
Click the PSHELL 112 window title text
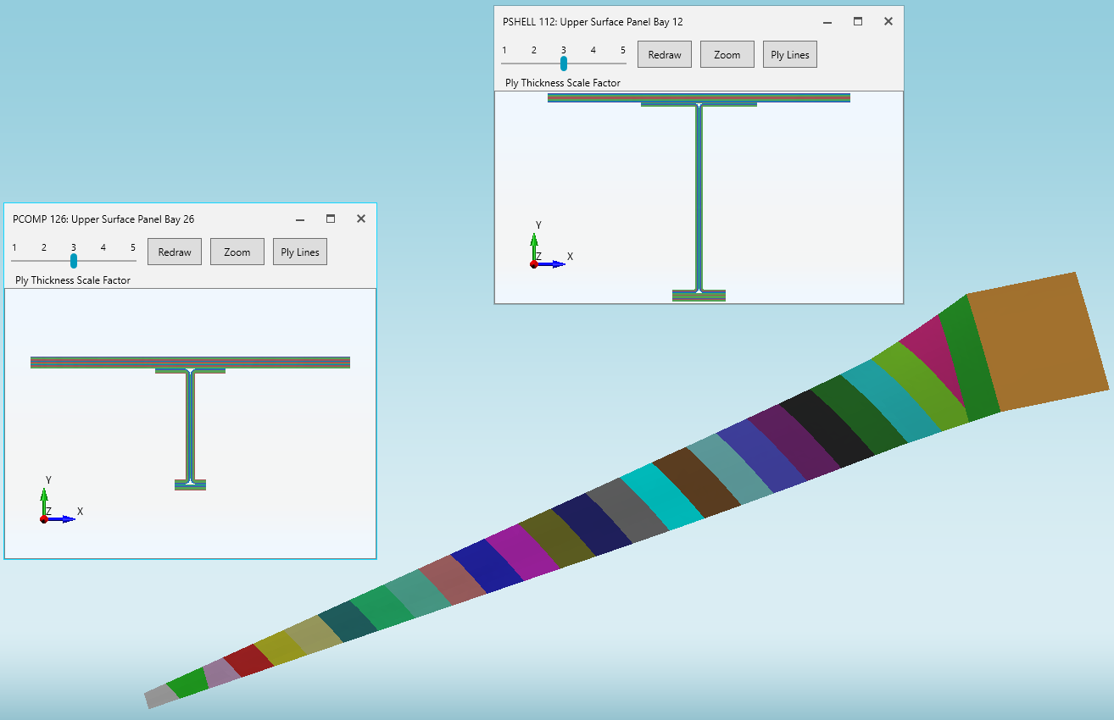(593, 22)
